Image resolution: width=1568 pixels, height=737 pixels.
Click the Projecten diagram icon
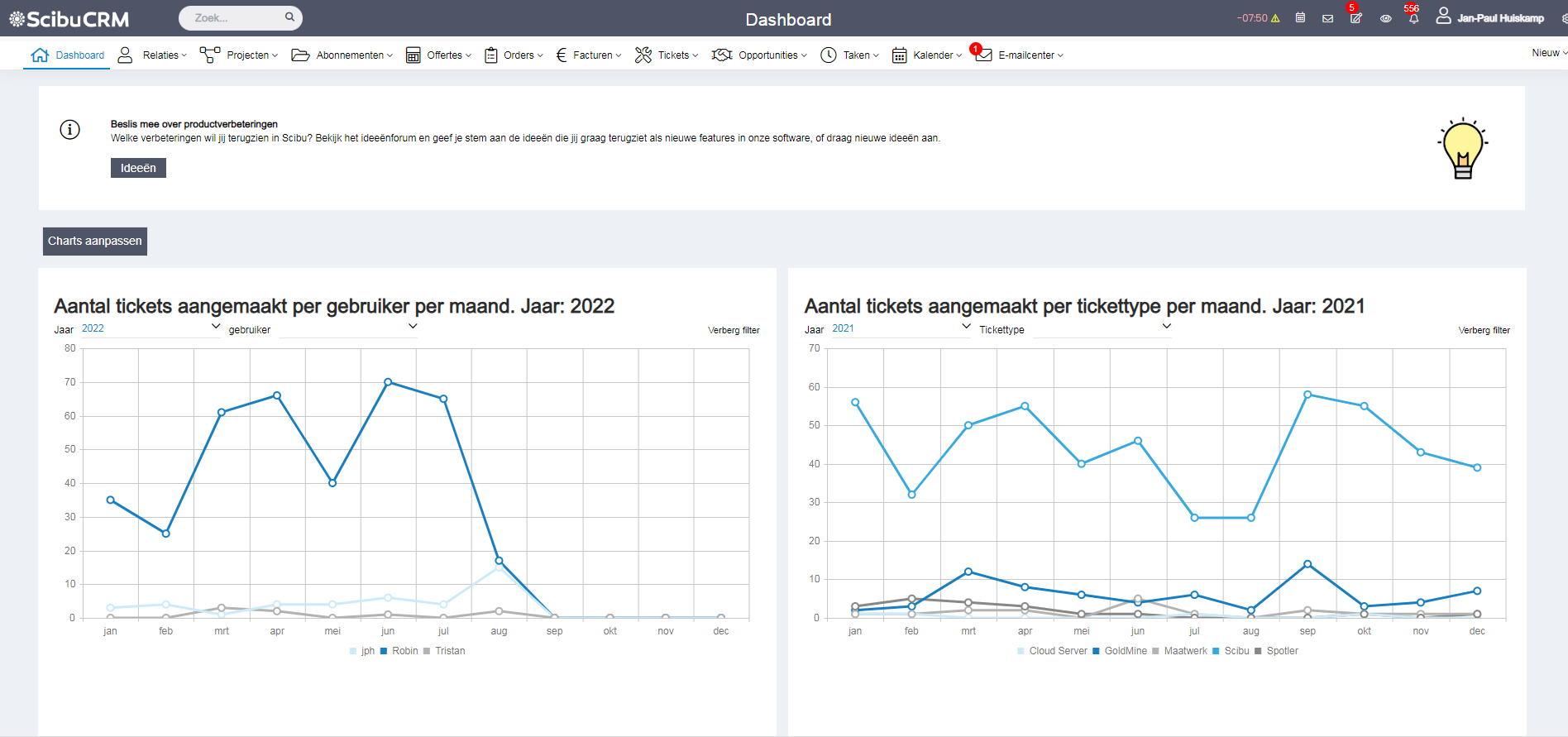[x=210, y=55]
